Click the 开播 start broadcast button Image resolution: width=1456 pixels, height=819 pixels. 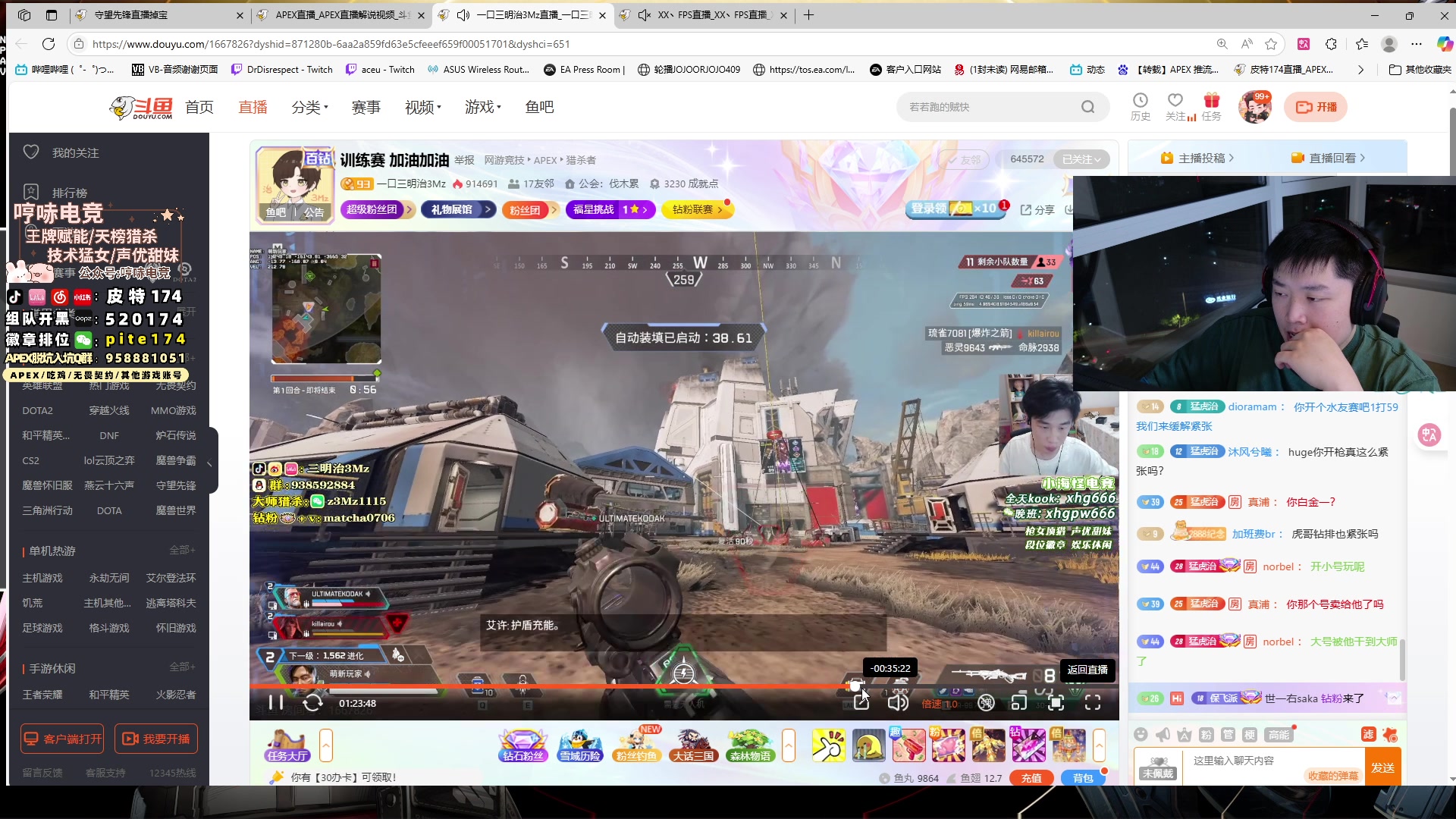(x=1316, y=107)
